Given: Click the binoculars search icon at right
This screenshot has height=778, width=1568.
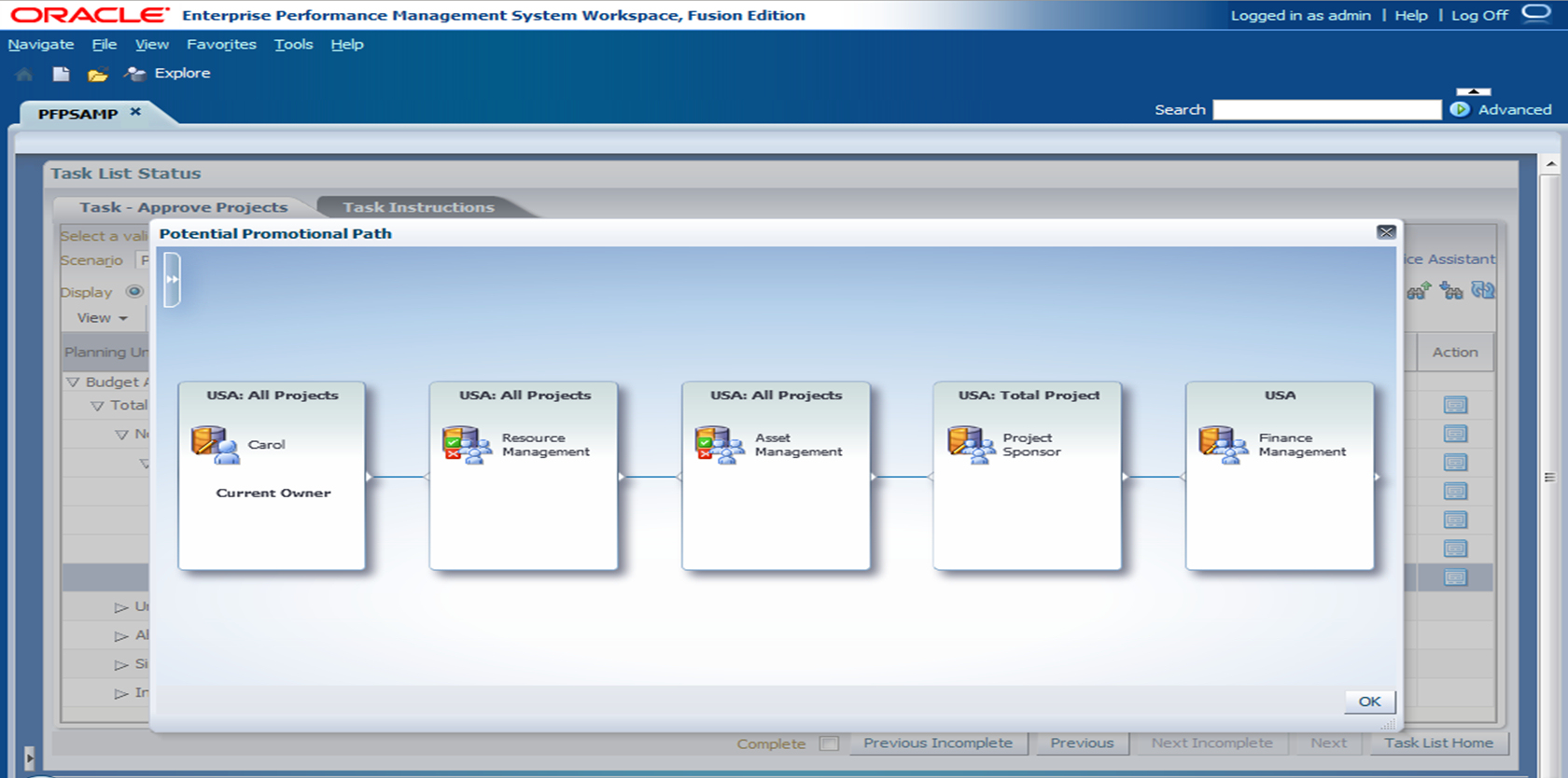Looking at the screenshot, I should [1419, 291].
